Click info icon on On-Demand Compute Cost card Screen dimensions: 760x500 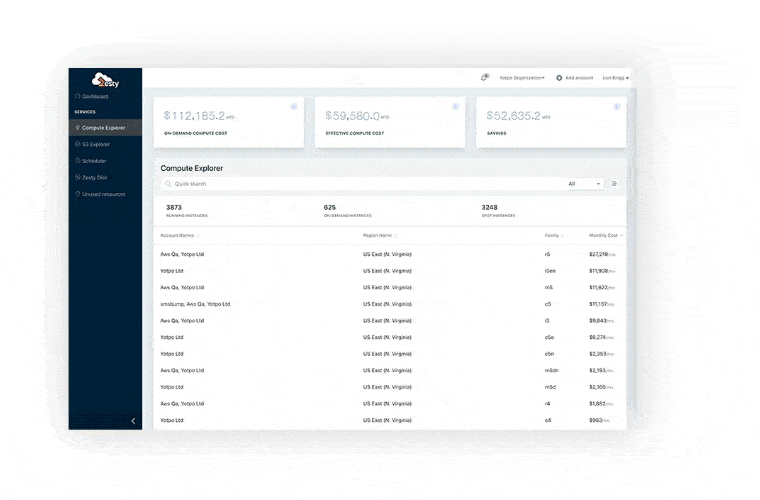pyautogui.click(x=294, y=107)
